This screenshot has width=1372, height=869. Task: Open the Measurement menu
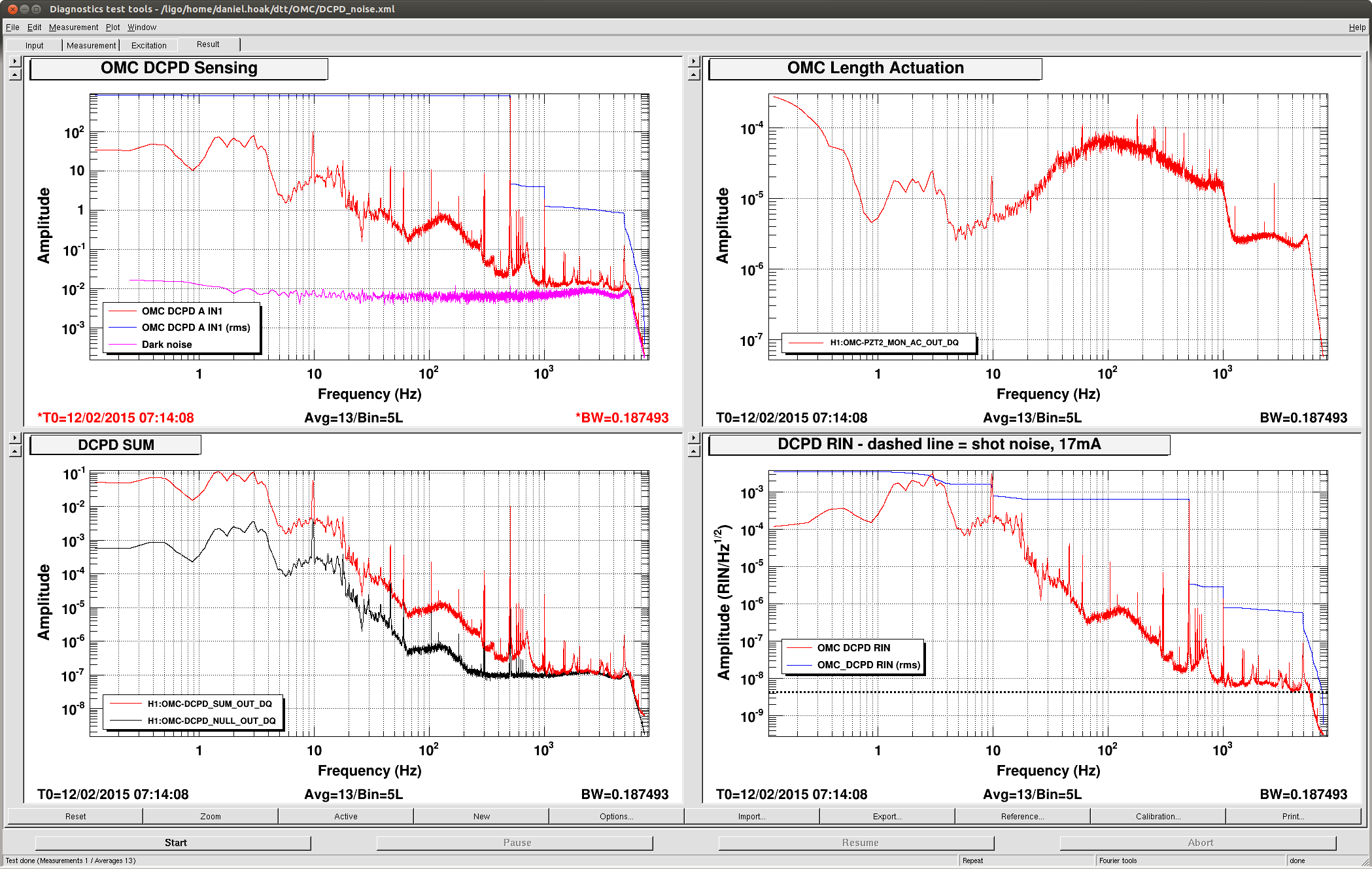pos(73,27)
